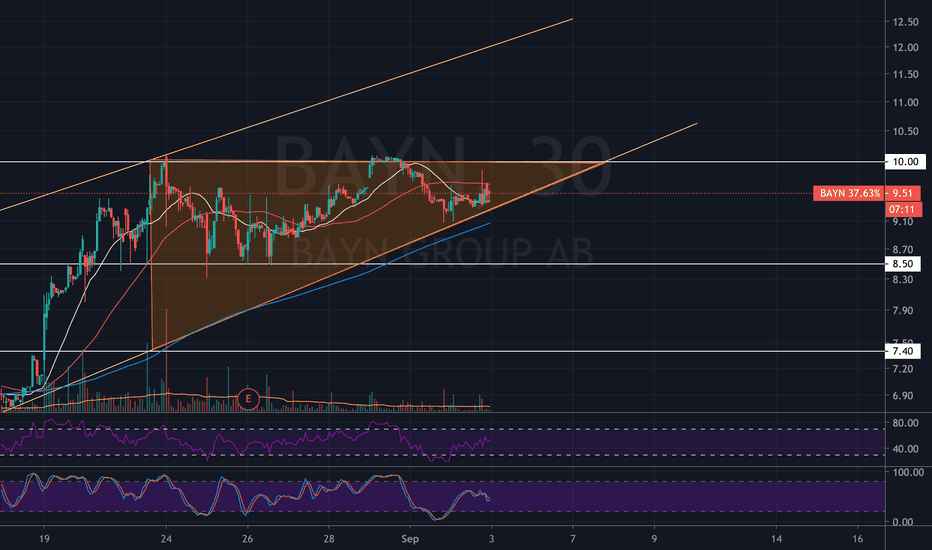Click the 6.90 price axis label
Image resolution: width=932 pixels, height=550 pixels.
tap(902, 395)
